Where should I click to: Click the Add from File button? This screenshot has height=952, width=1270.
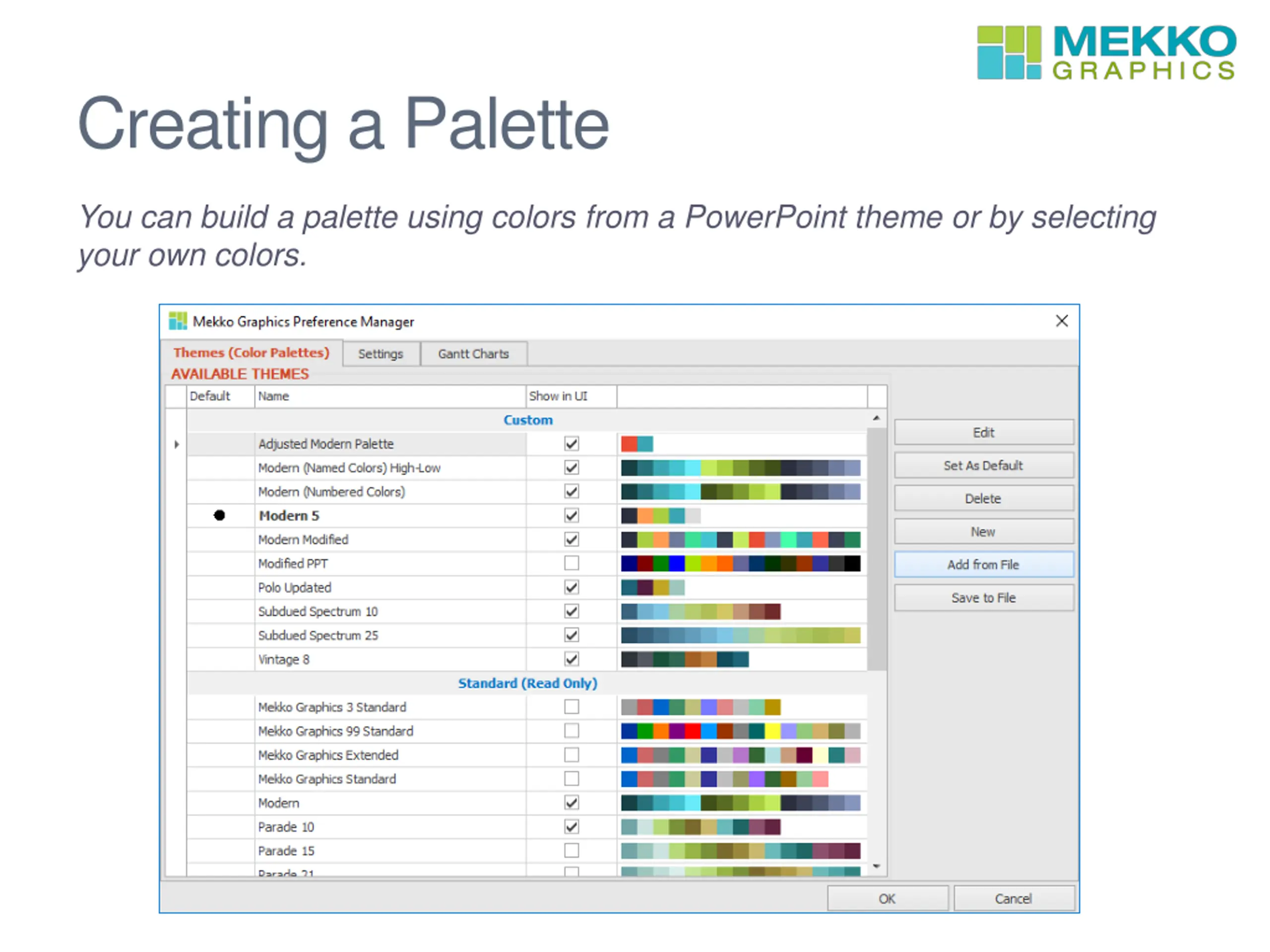tap(983, 565)
